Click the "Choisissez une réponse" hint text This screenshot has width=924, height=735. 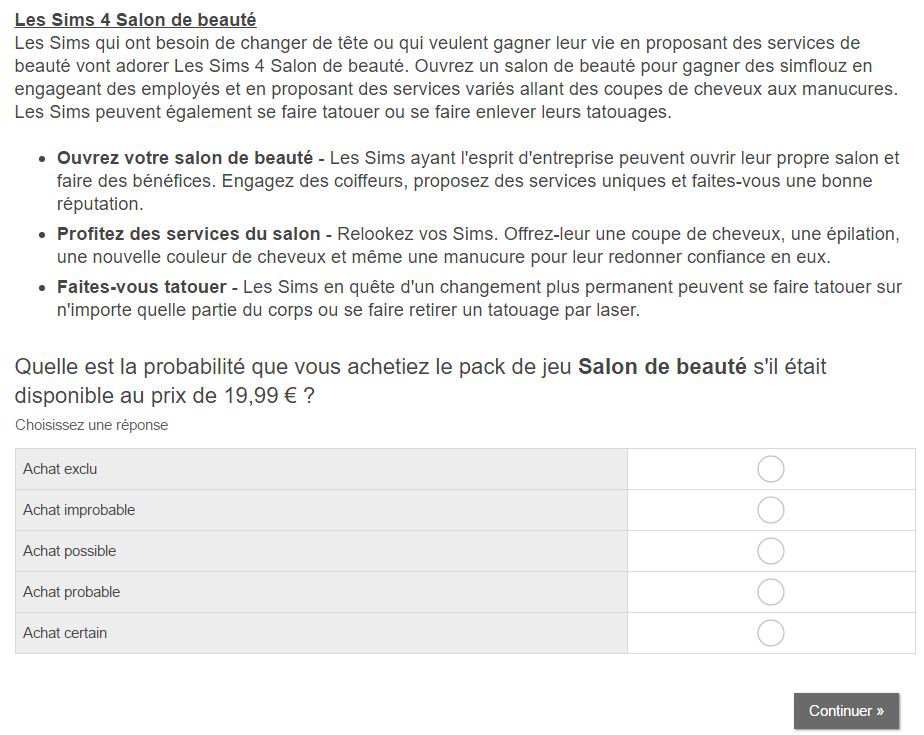91,425
